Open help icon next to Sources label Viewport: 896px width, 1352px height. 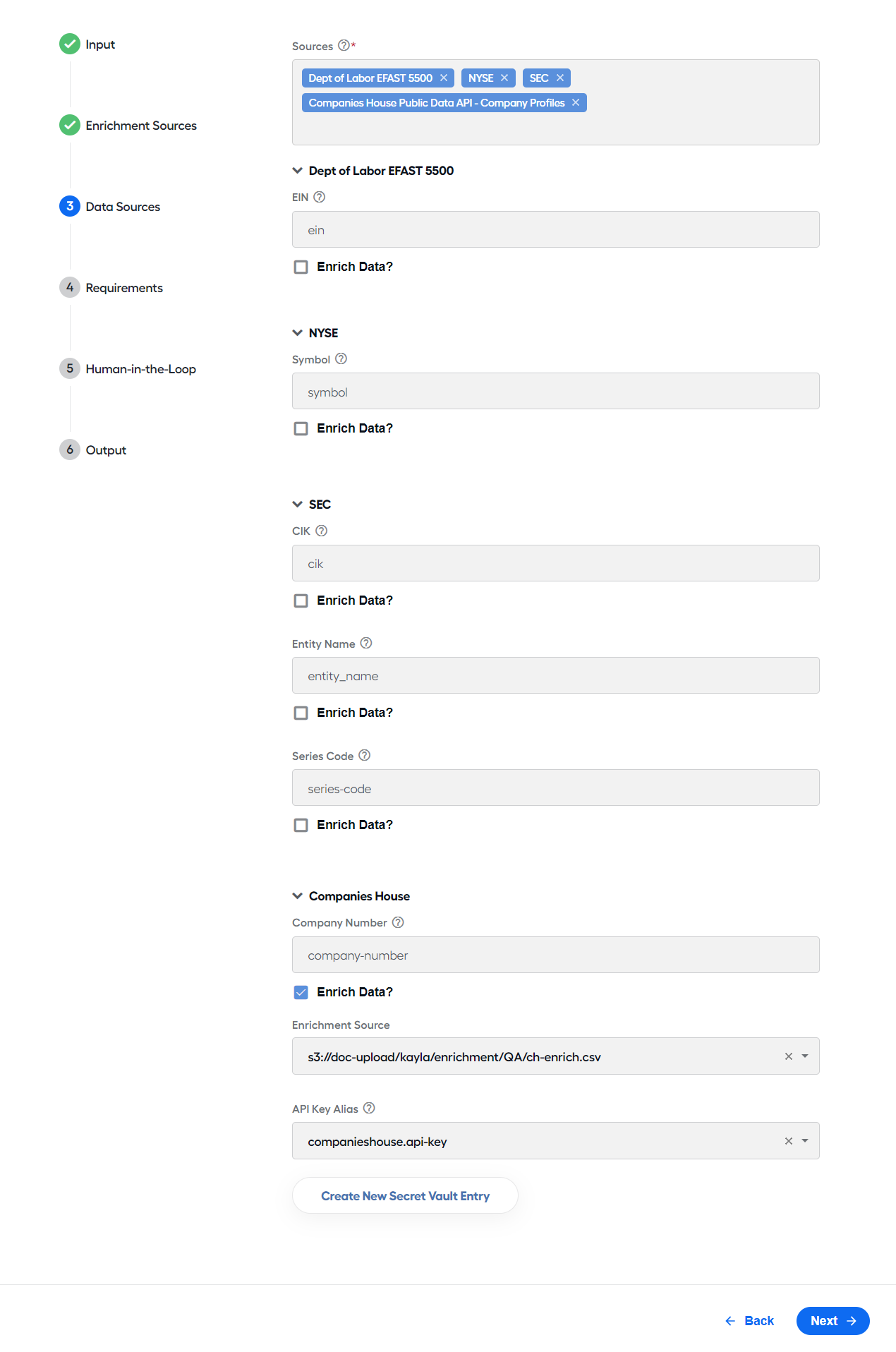tap(344, 46)
